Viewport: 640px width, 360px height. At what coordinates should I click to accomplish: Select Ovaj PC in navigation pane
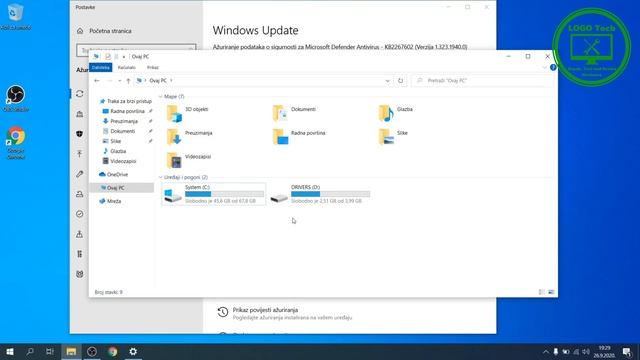click(122, 188)
